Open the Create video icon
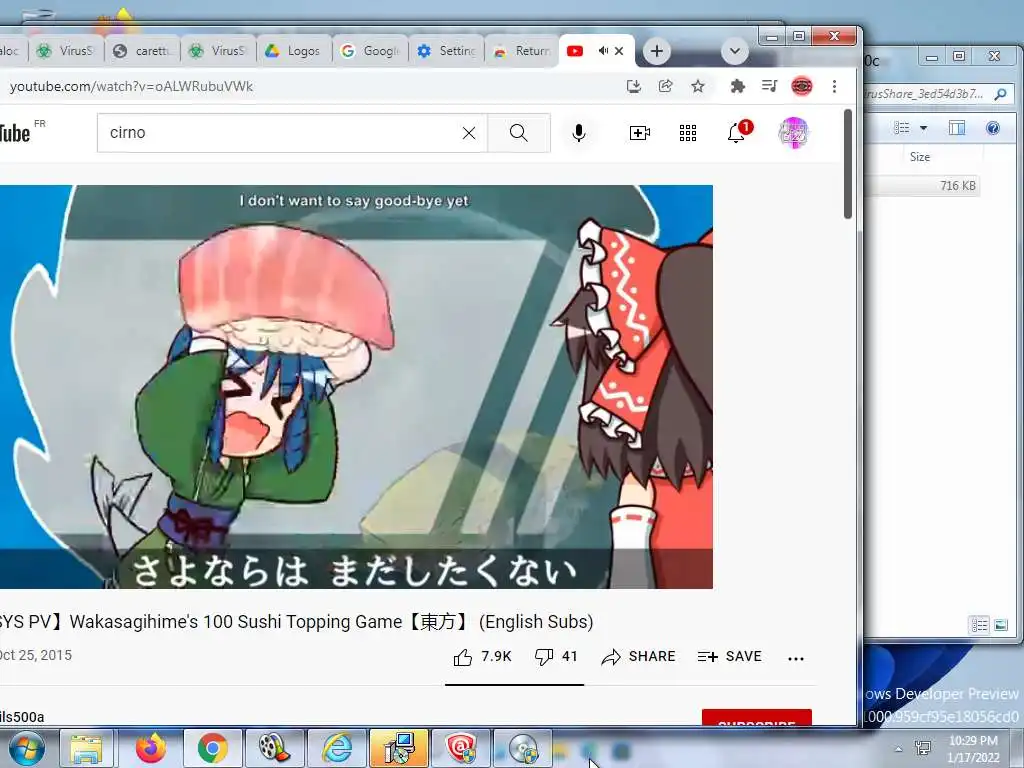The width and height of the screenshot is (1024, 768). (x=639, y=133)
